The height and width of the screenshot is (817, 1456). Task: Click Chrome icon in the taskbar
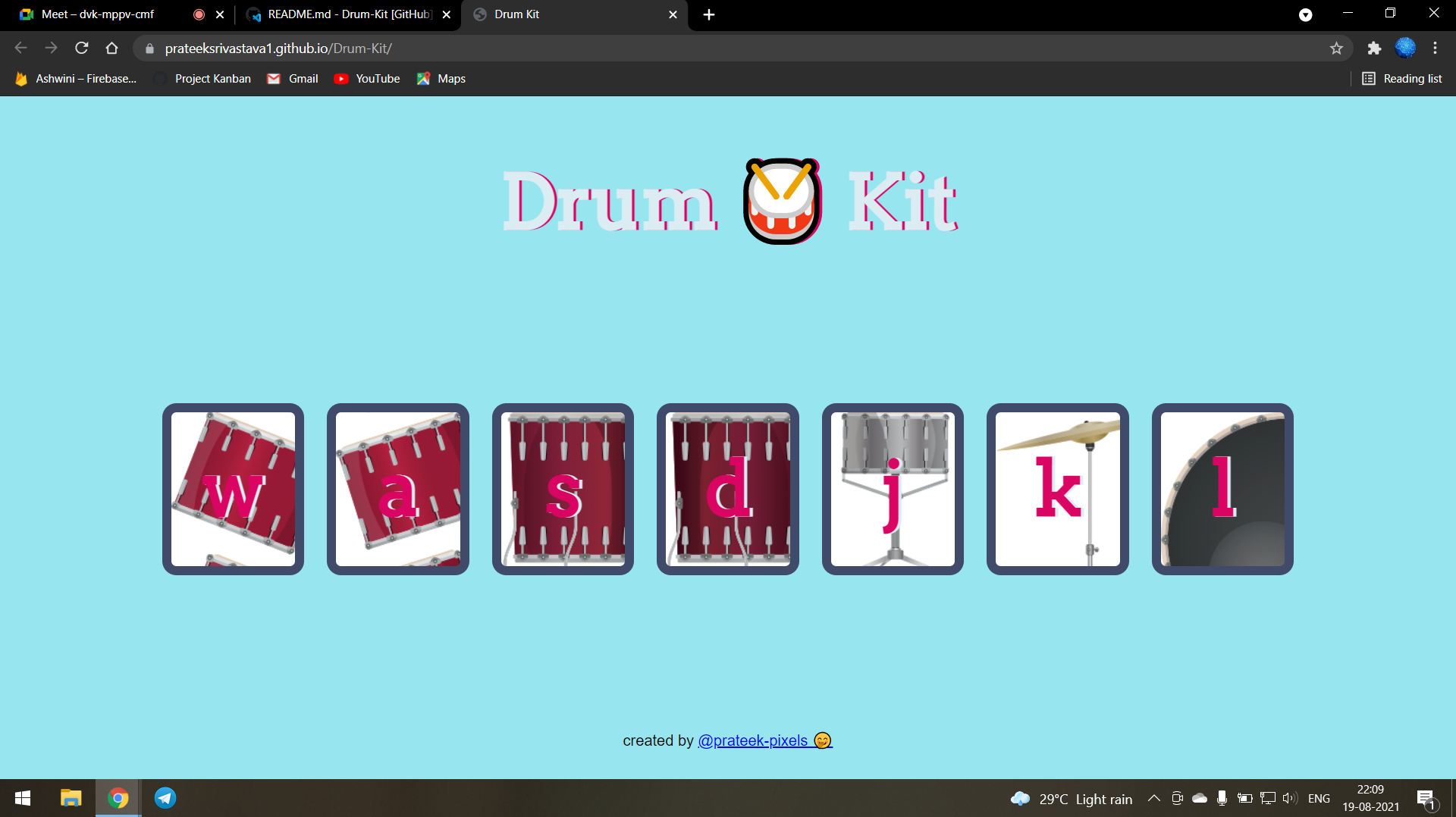point(118,798)
